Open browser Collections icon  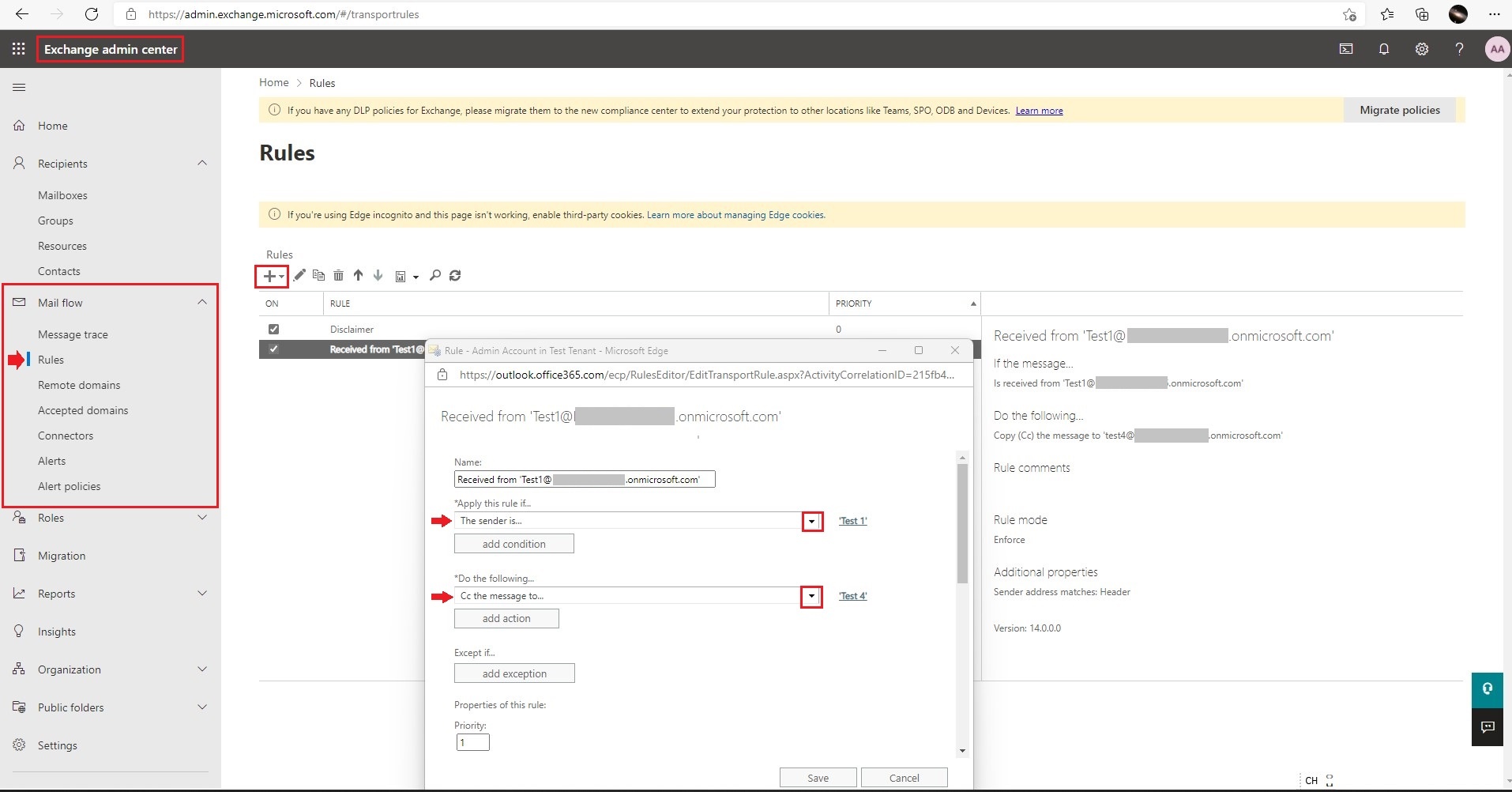[1422, 14]
